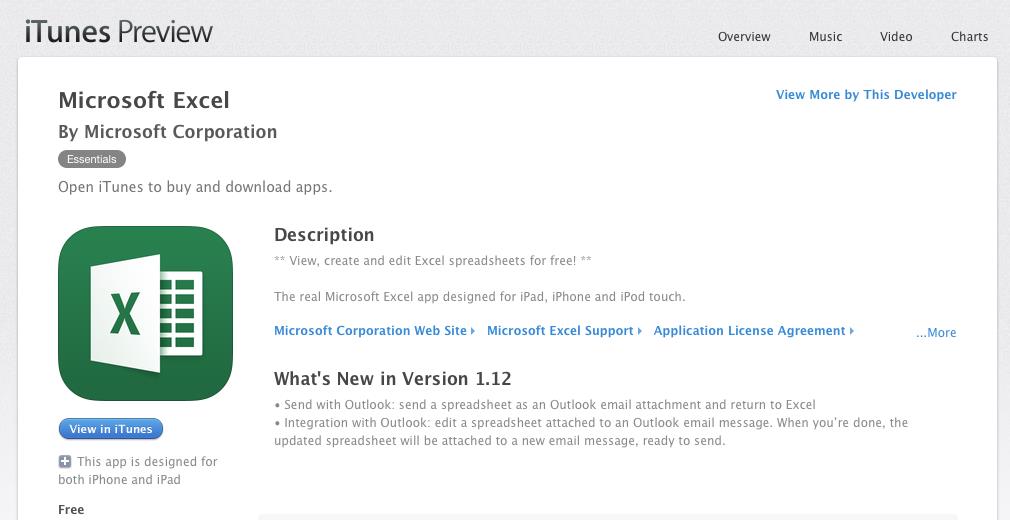Click the By Microsoft Corporation text
This screenshot has height=520, width=1010.
click(167, 131)
